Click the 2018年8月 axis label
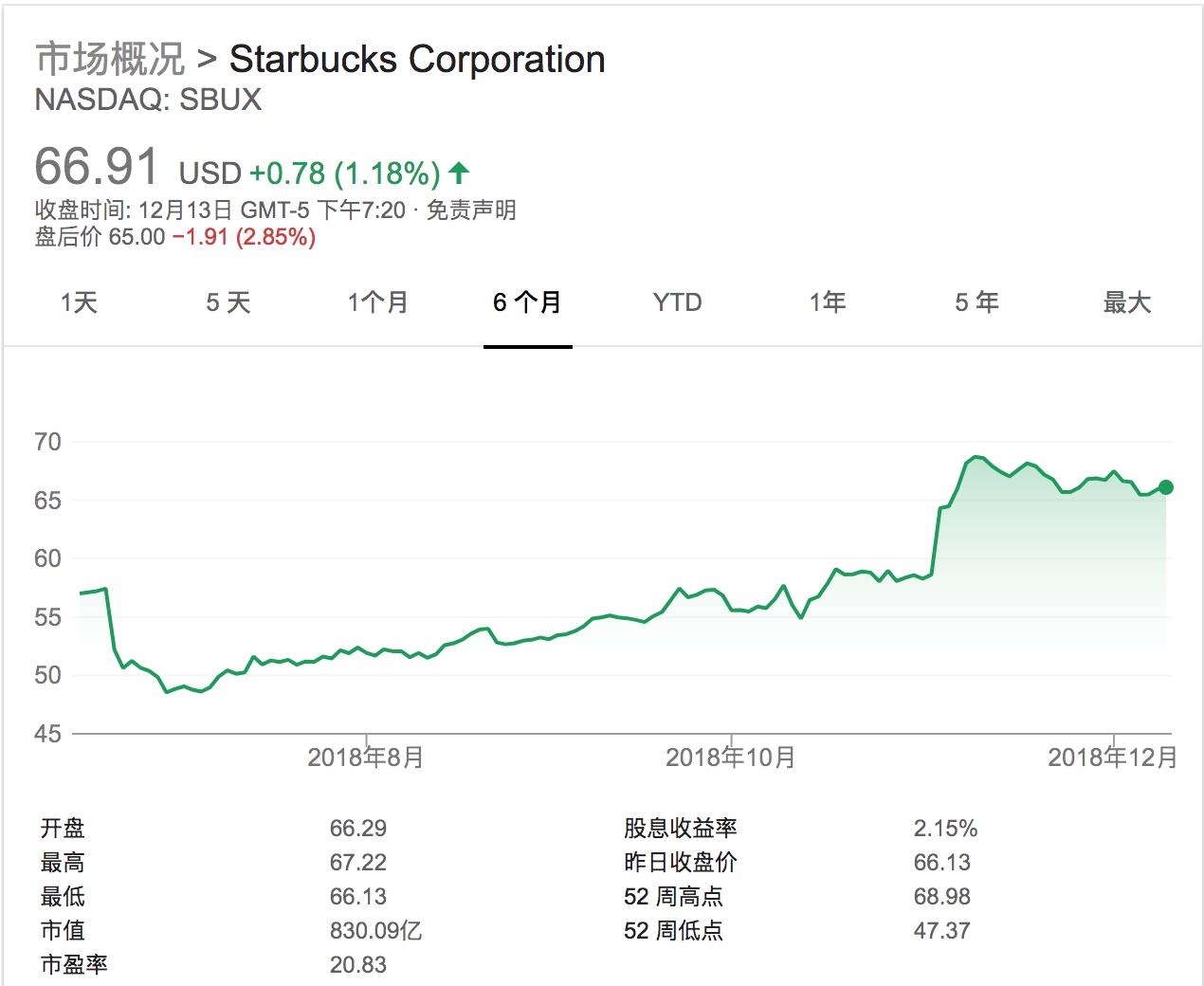 click(366, 758)
